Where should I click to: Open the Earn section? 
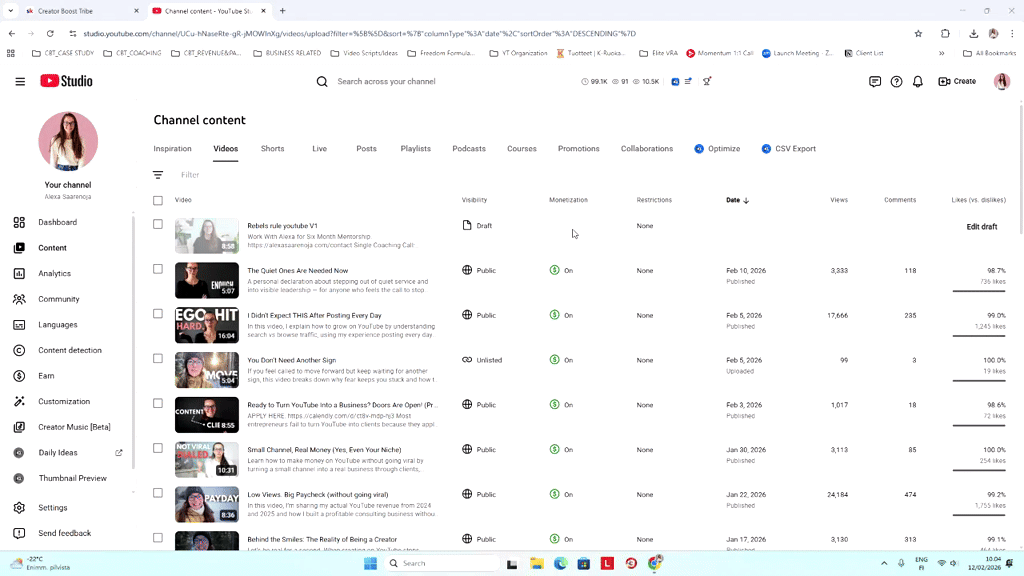tap(46, 376)
